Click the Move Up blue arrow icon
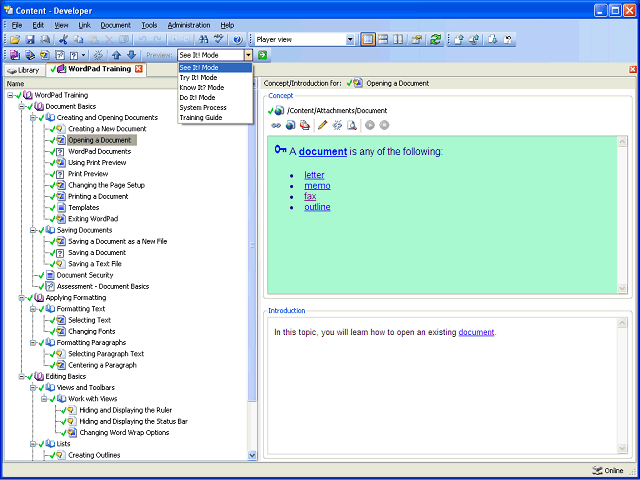 pos(117,55)
